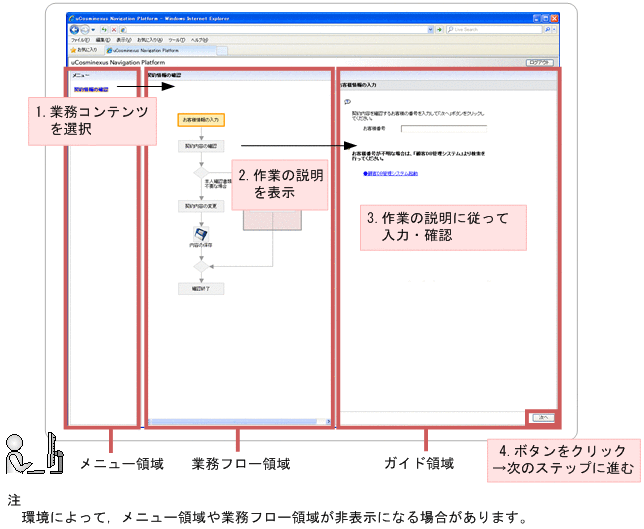Viewport: 644px width, 529px height.
Task: Open the 表示 menu
Action: 123,40
